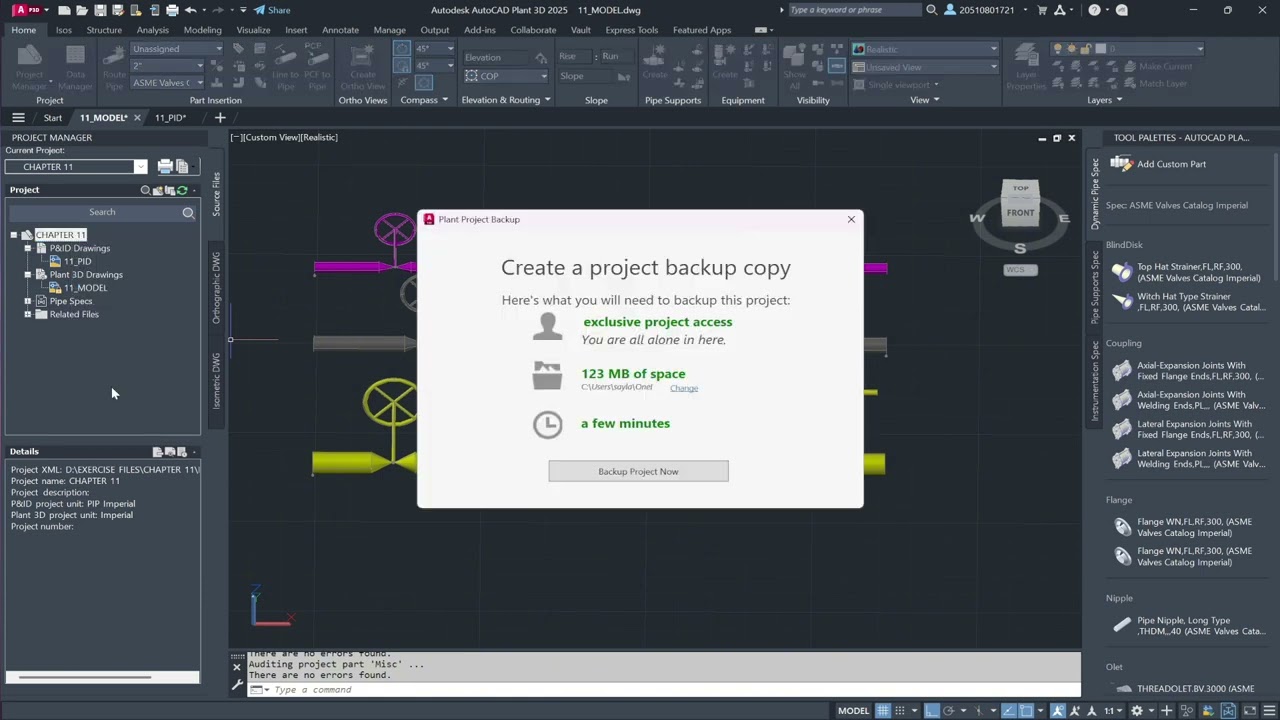
Task: Click the FRONT face of the ViewCube
Action: 1020,212
